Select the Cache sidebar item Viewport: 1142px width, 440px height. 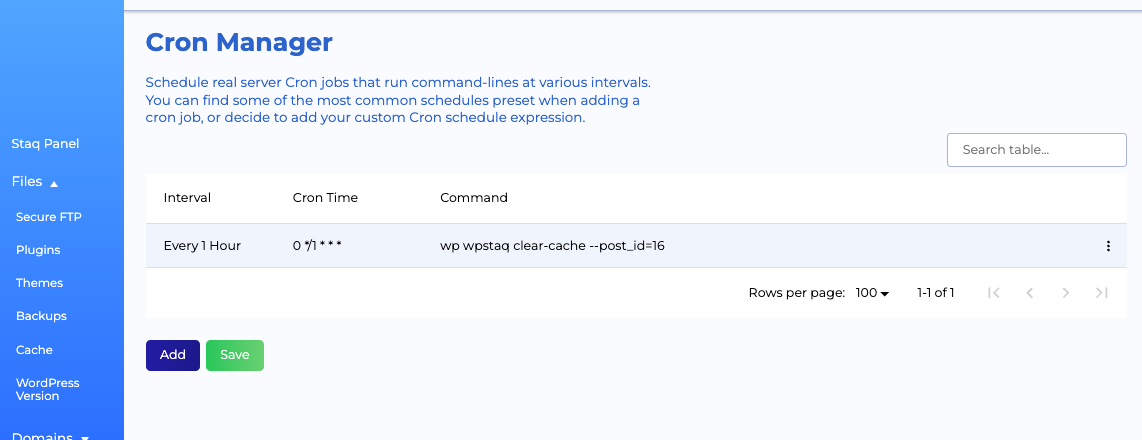pos(34,350)
